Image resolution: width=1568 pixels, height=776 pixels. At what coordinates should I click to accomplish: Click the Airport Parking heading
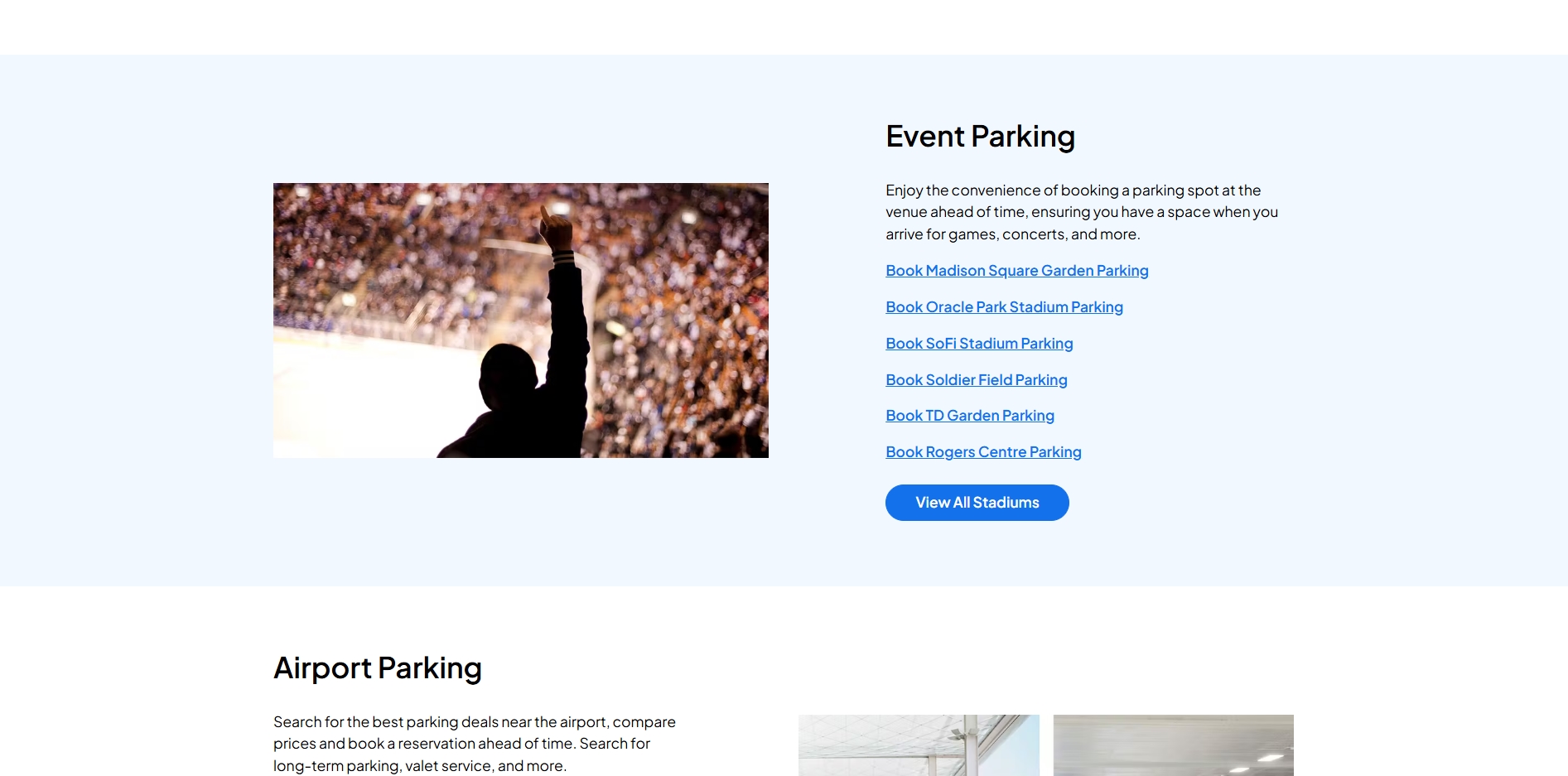[x=377, y=668]
